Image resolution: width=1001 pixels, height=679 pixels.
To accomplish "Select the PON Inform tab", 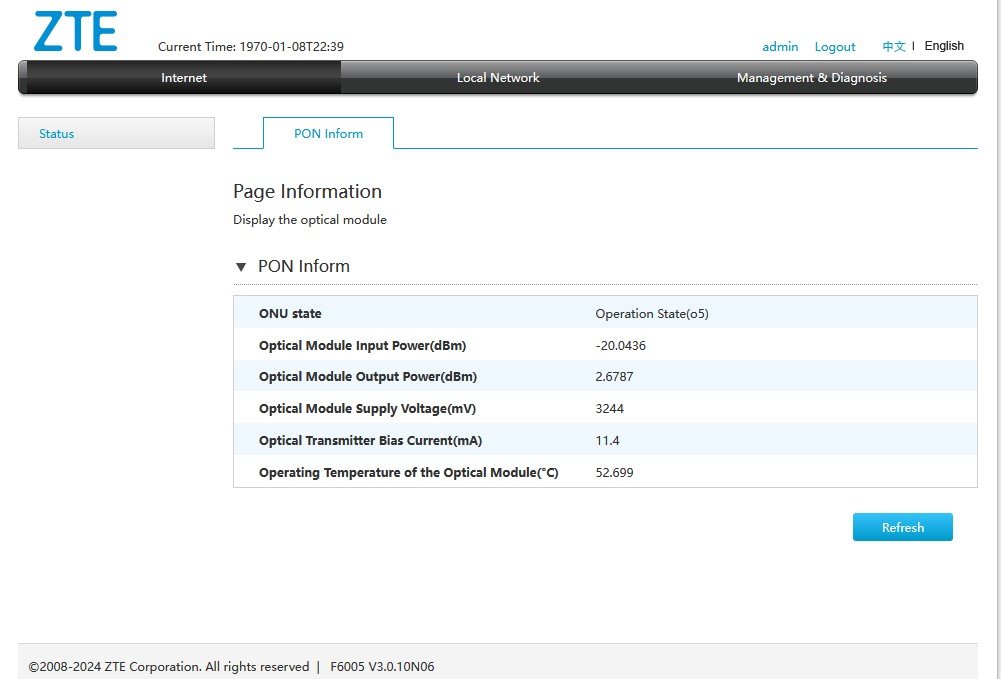I will click(328, 134).
